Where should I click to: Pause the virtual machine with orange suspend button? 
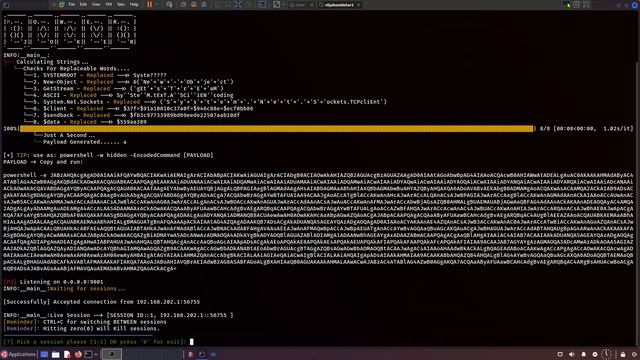coord(149,4)
